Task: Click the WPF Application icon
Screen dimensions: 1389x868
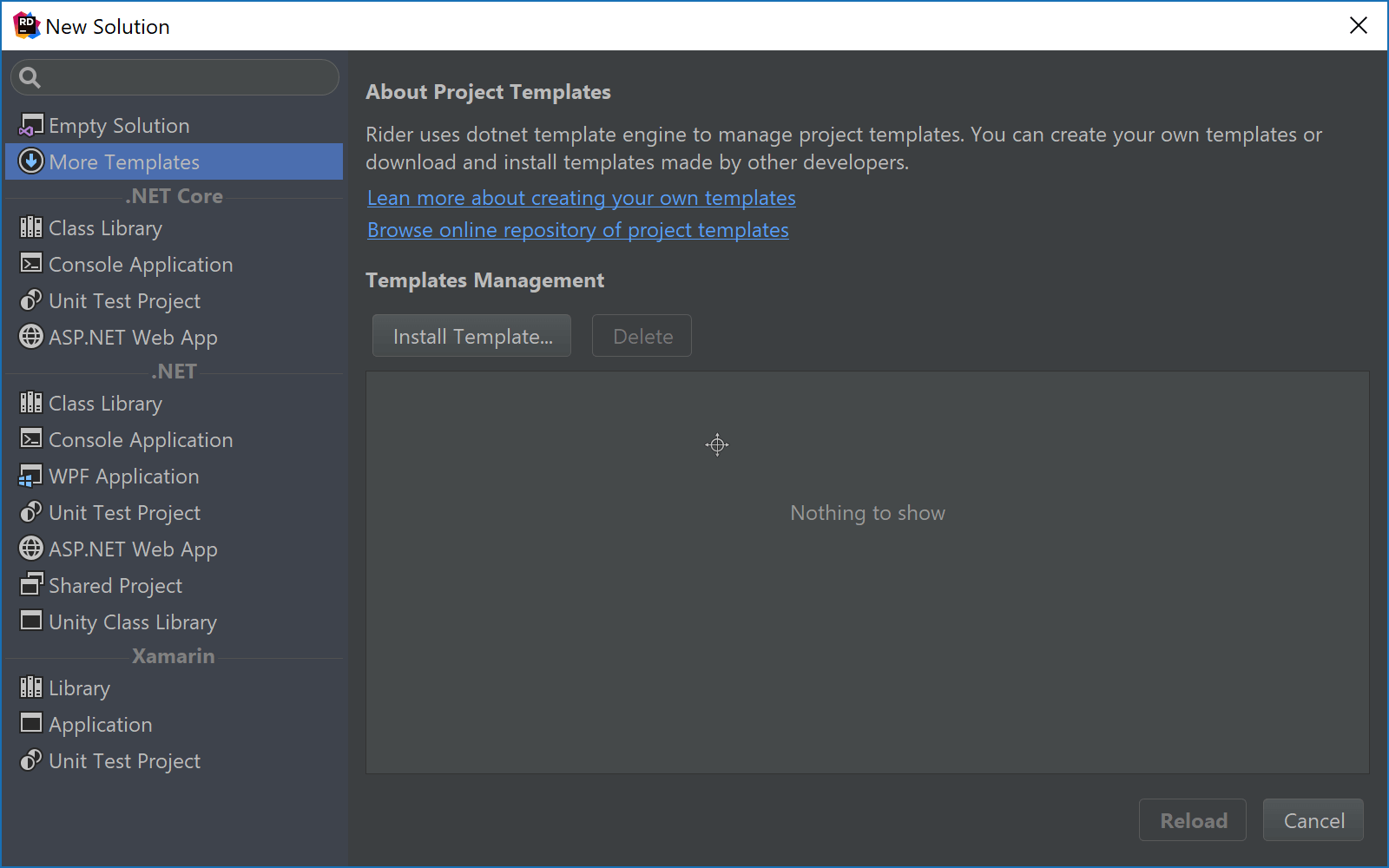Action: point(31,476)
